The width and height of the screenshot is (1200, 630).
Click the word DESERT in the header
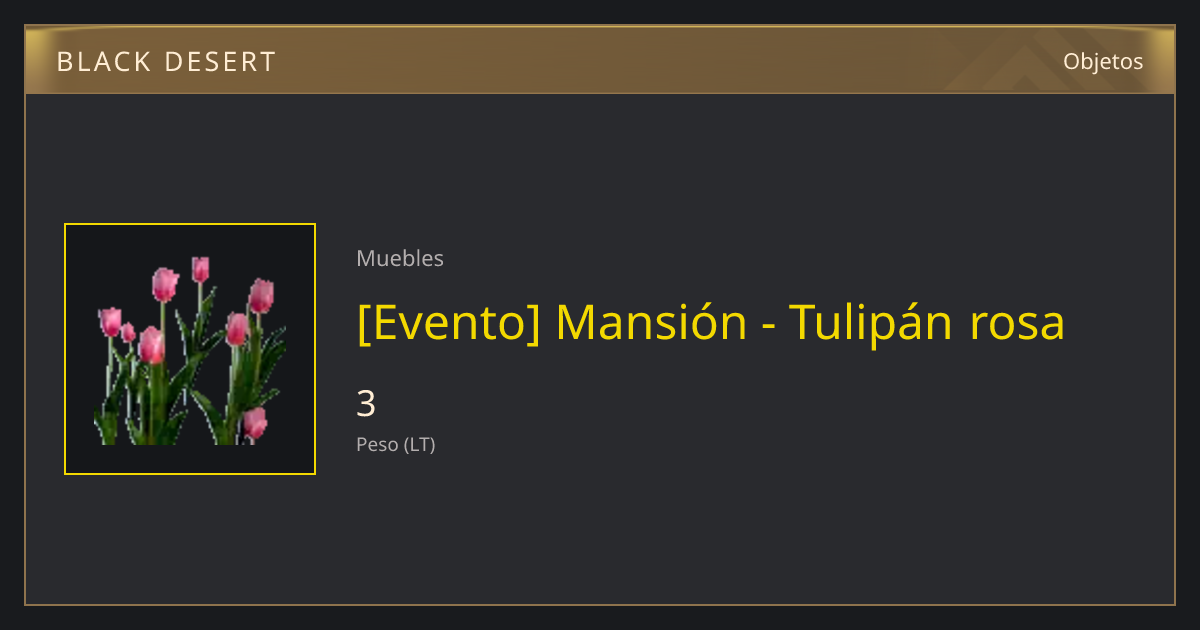[x=221, y=62]
